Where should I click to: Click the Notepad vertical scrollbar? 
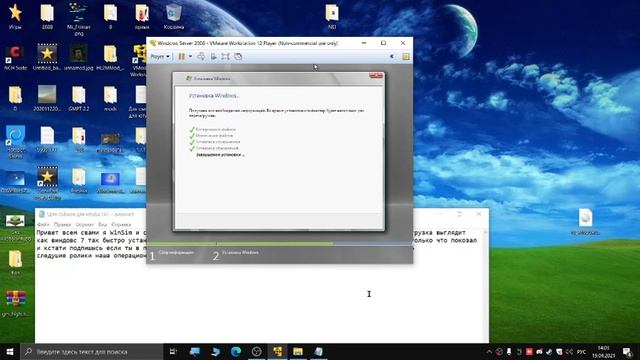coord(485,286)
